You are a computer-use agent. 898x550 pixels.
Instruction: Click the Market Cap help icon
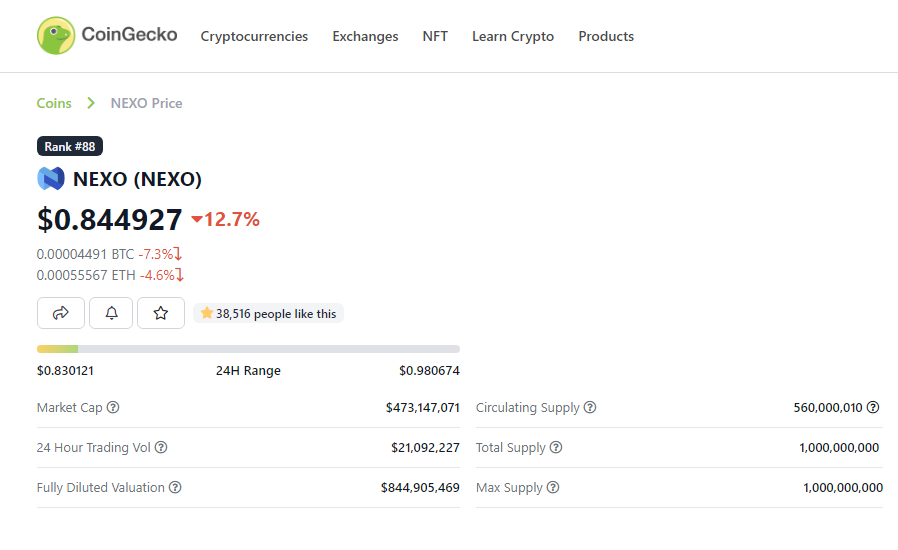coord(113,407)
